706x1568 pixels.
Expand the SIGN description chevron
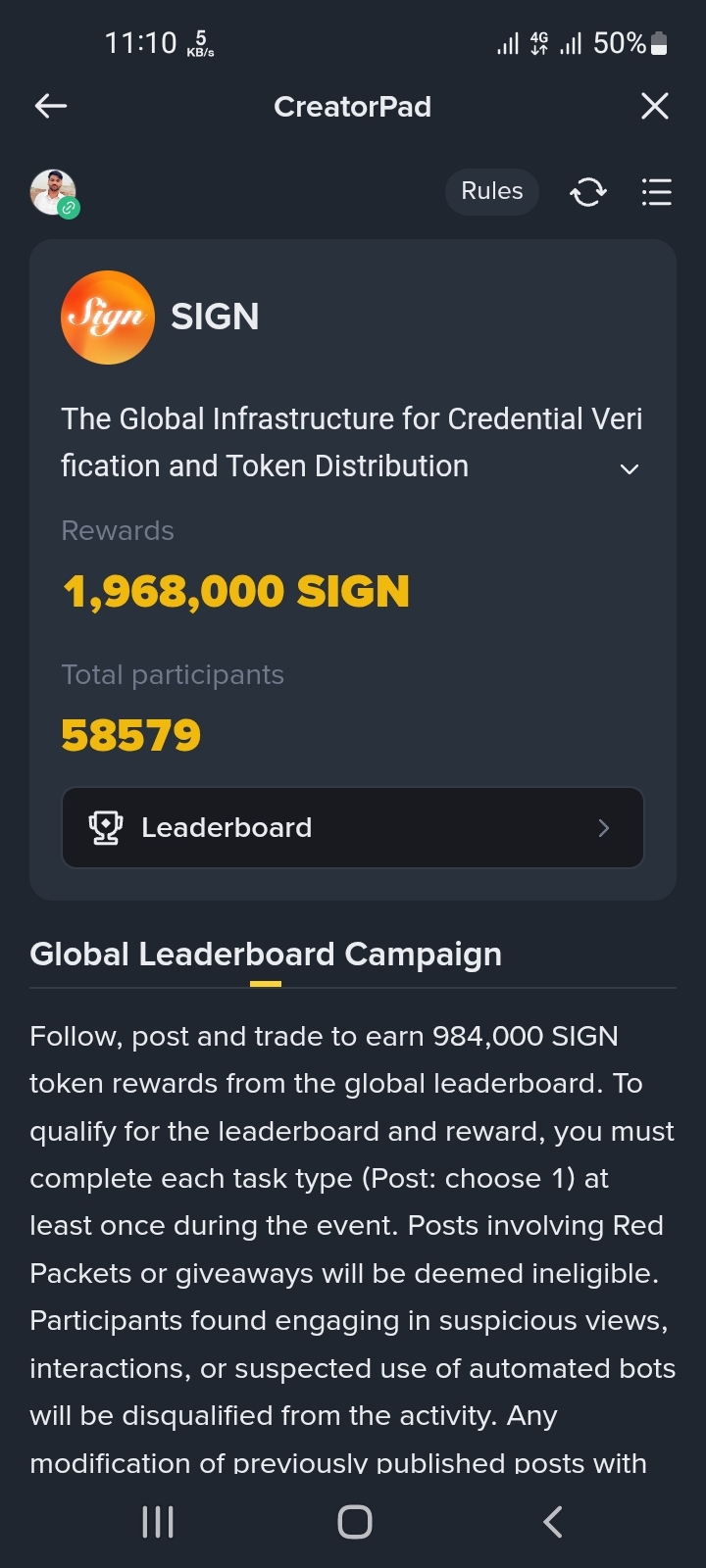(x=630, y=469)
